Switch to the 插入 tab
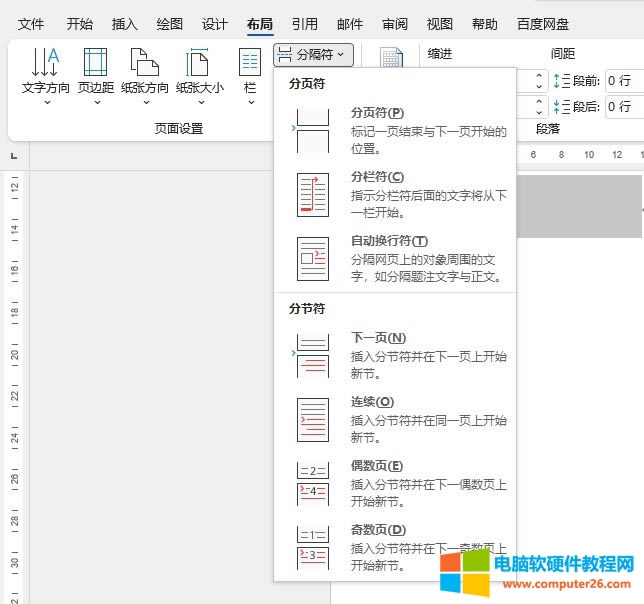Screen dimensions: 644x604 (125, 24)
